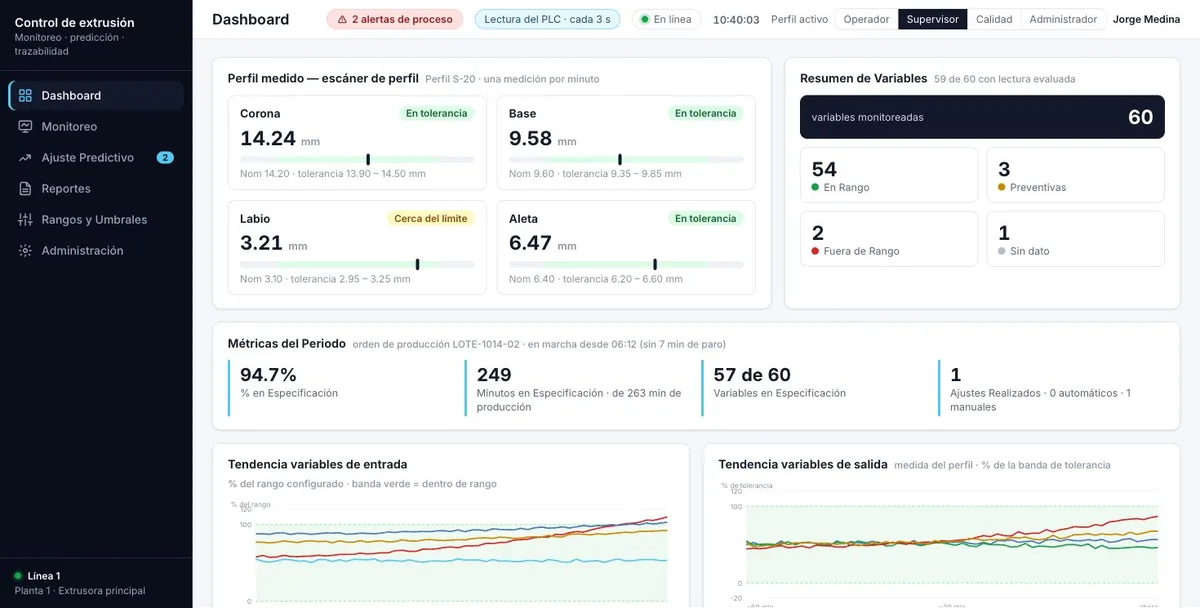
Task: Click the blue 2 badge on Ajuste Predictivo
Action: 165,158
